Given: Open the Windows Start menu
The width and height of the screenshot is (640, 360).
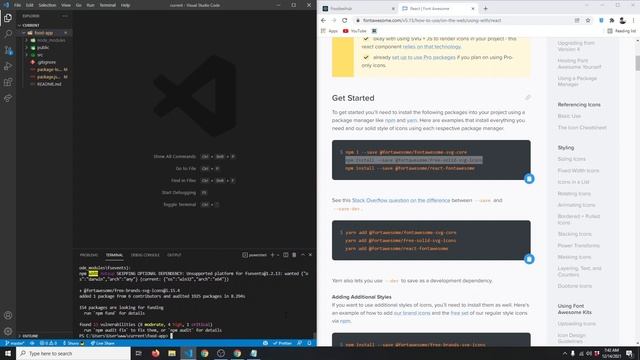Looking at the screenshot, I should (8, 353).
